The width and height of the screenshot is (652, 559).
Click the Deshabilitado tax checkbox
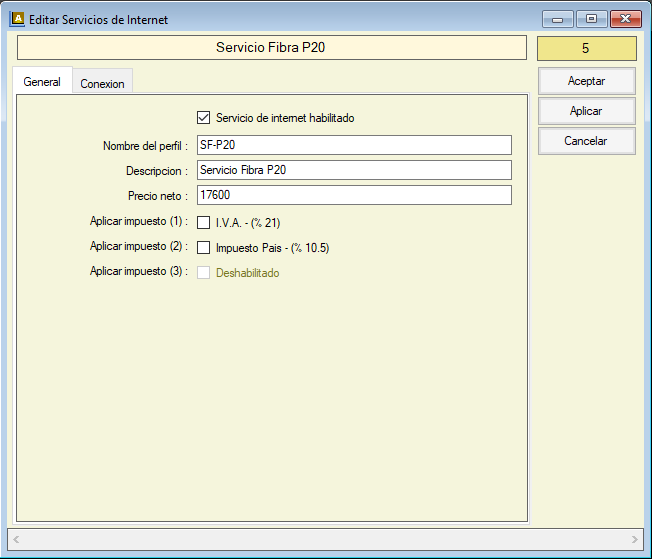tap(204, 273)
